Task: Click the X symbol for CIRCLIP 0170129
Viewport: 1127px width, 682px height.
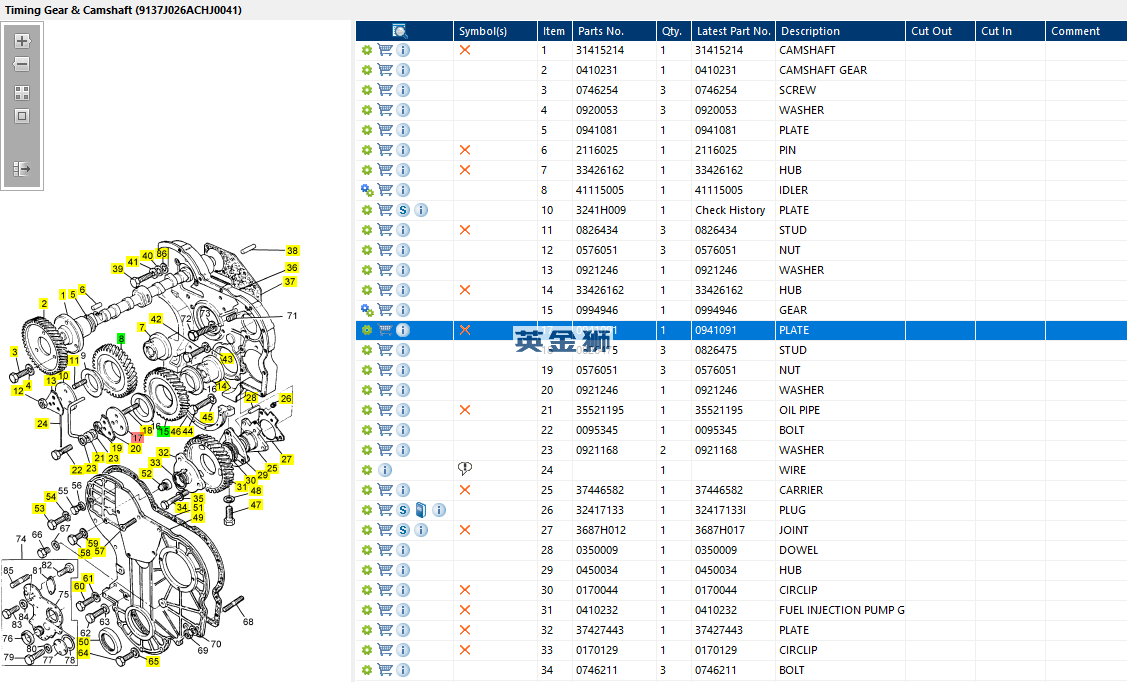Action: point(465,650)
